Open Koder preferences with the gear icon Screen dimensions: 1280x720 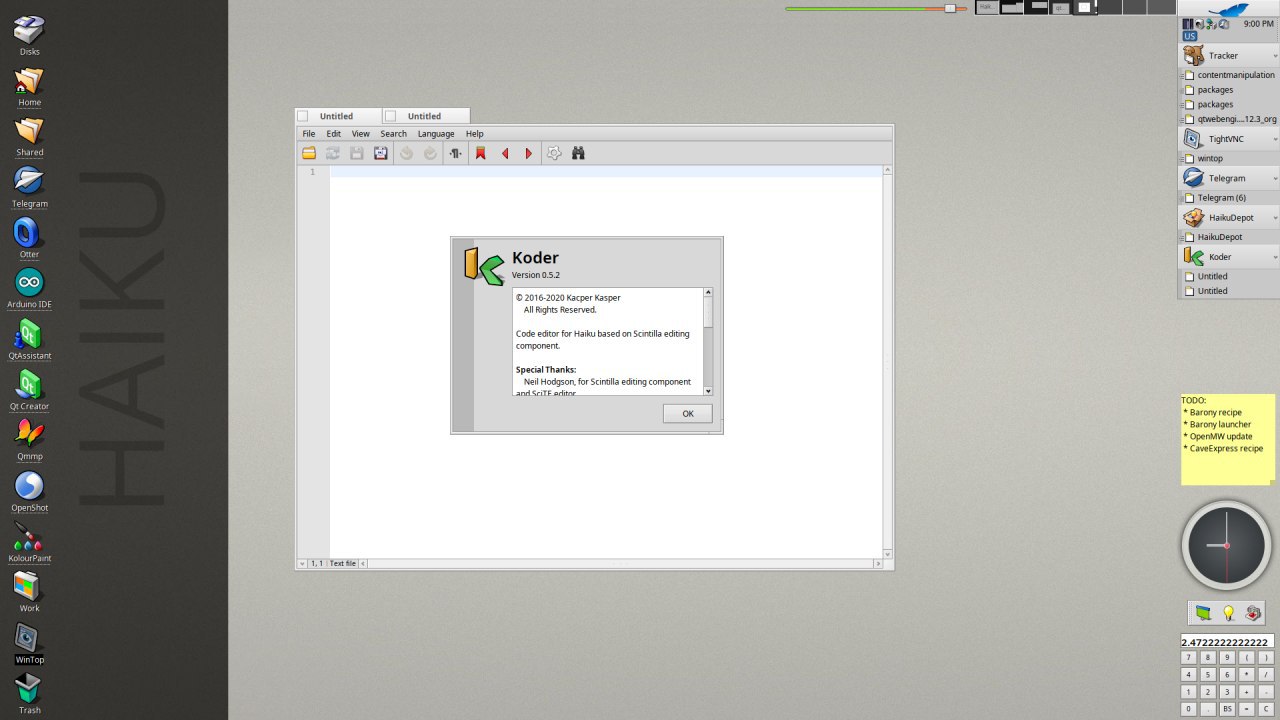click(554, 153)
